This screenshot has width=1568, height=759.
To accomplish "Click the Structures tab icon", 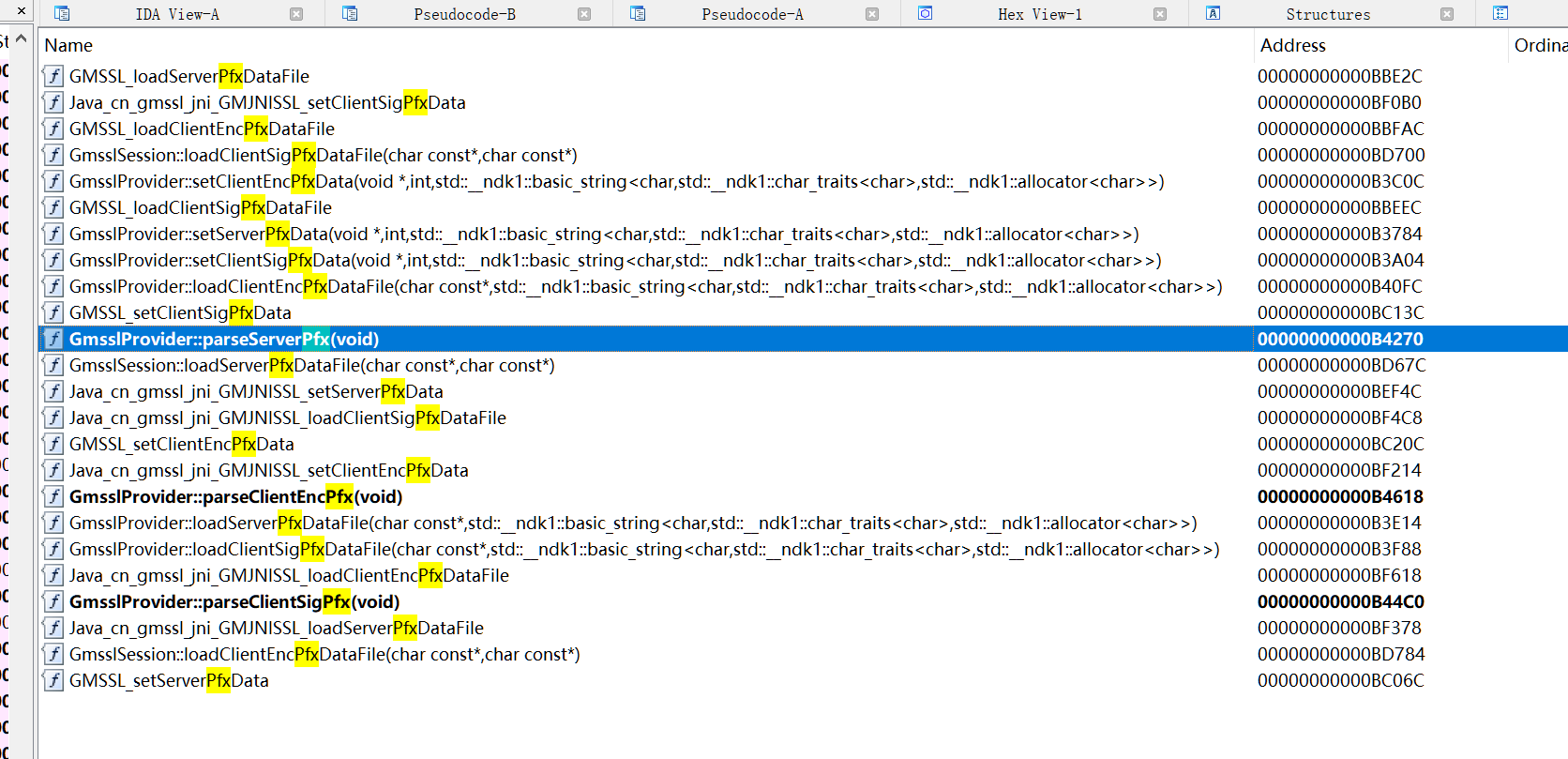I will pos(1213,14).
